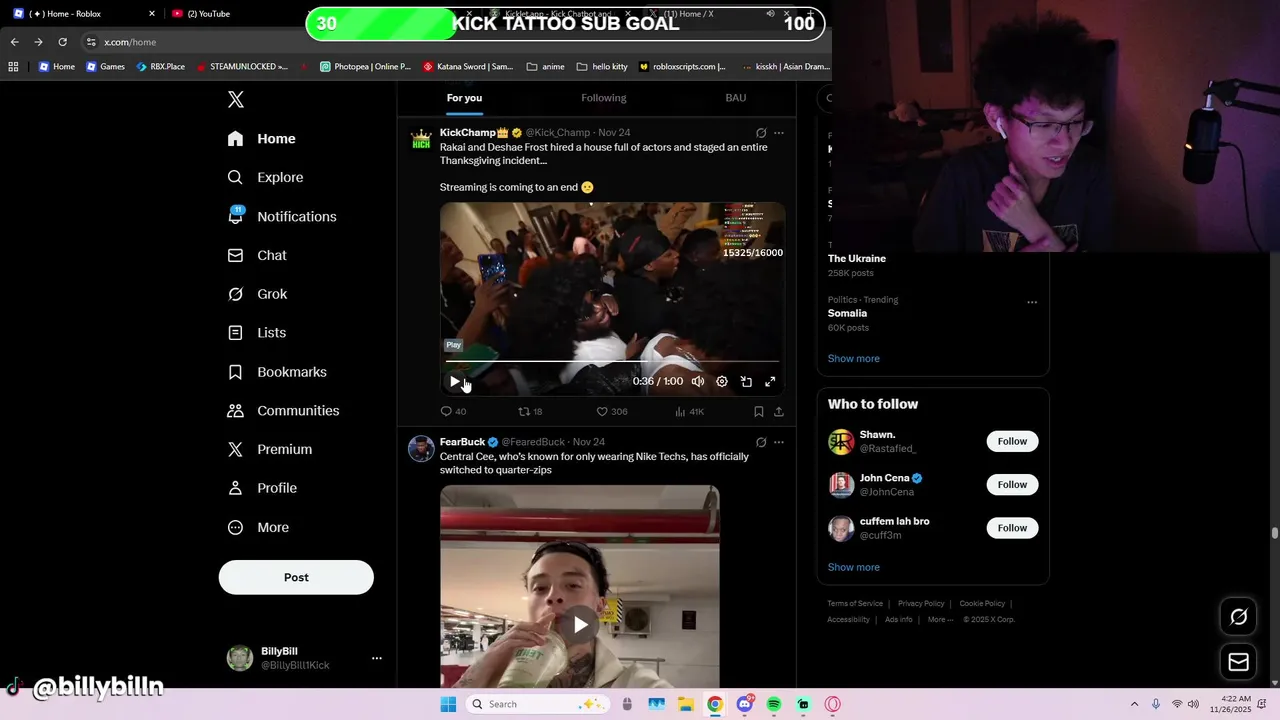Open Grok explain on FearBuck post
This screenshot has height=720, width=1280.
pyautogui.click(x=761, y=442)
